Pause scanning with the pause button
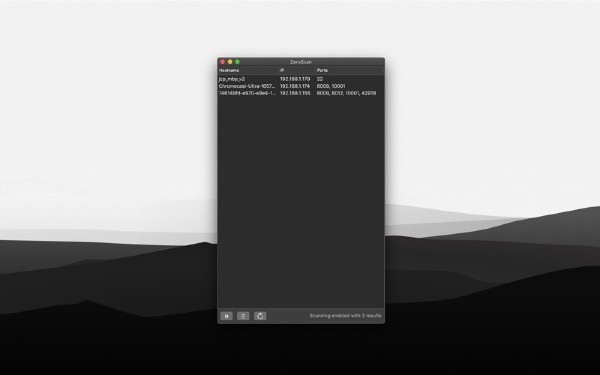 226,316
